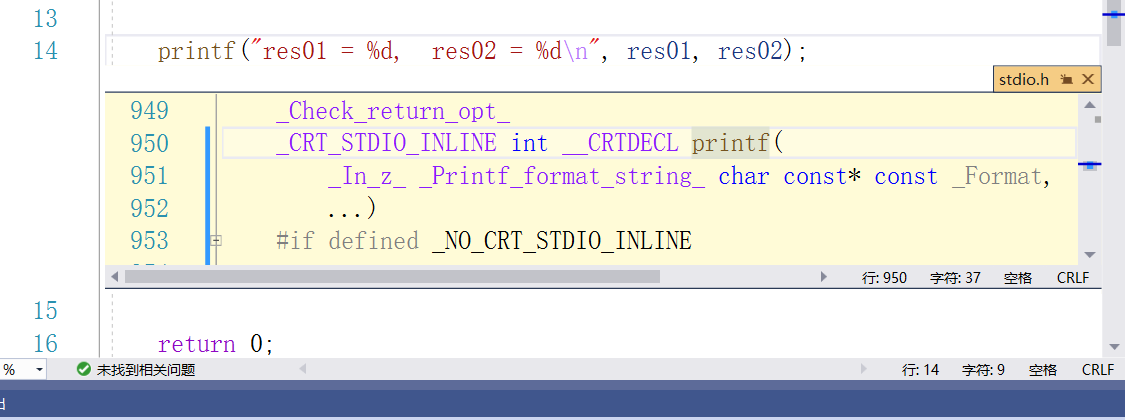This screenshot has height=420, width=1125.
Task: Click the highlighted printf identifier on line 950
Action: click(x=730, y=144)
